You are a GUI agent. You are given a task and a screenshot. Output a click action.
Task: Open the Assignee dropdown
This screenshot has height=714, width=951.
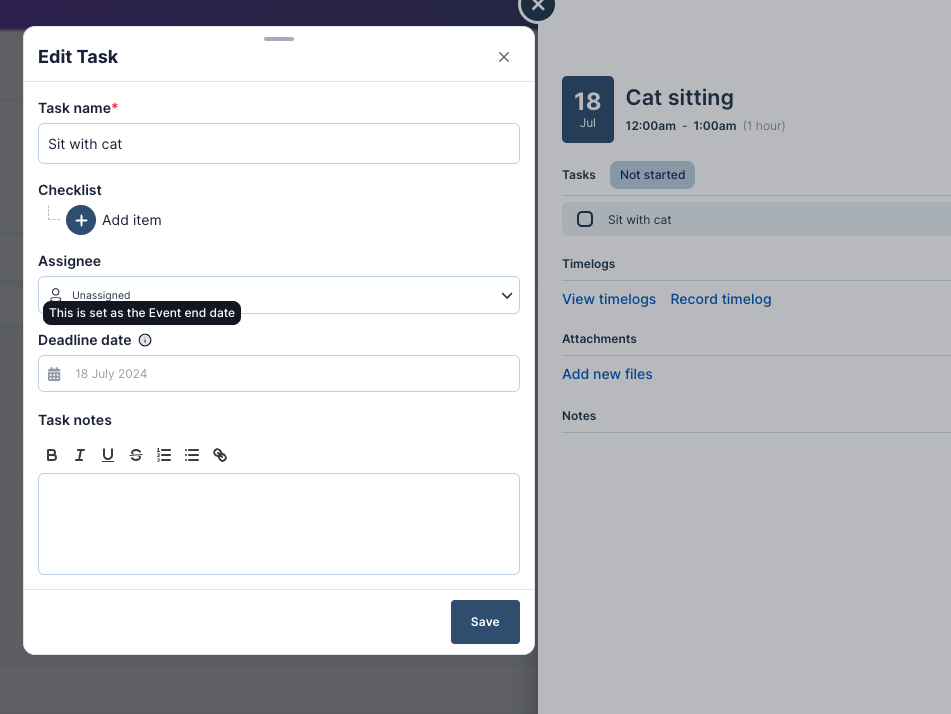point(278,295)
